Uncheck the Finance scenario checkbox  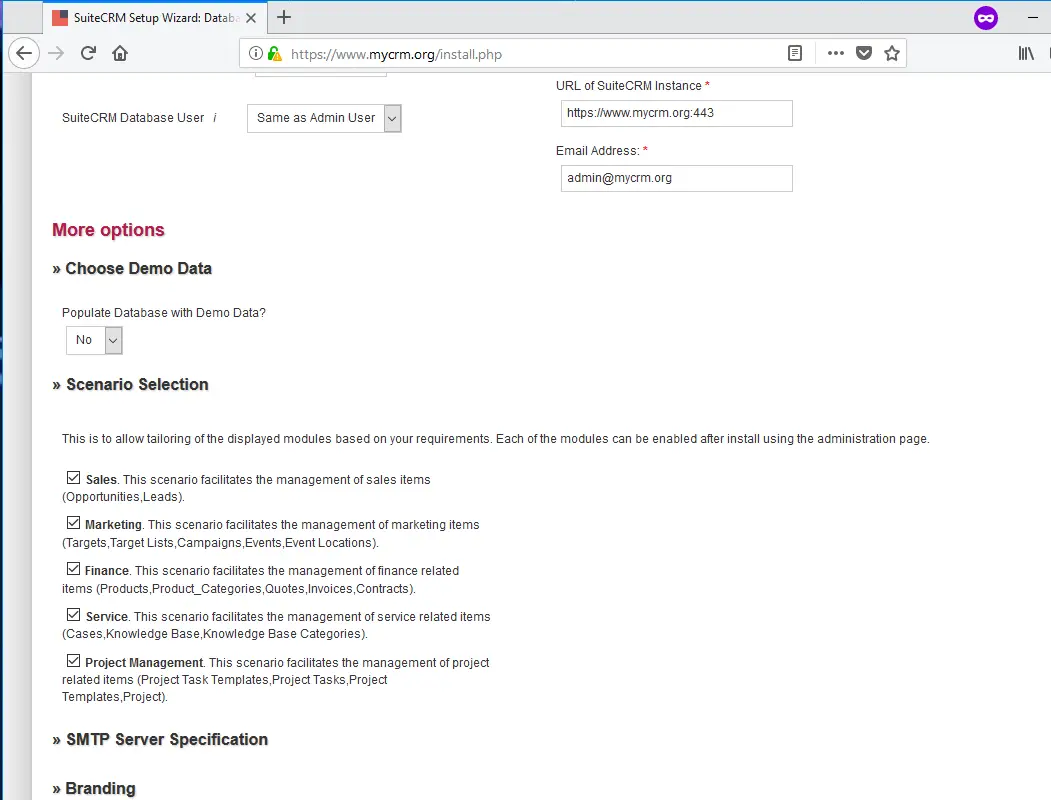(x=74, y=569)
